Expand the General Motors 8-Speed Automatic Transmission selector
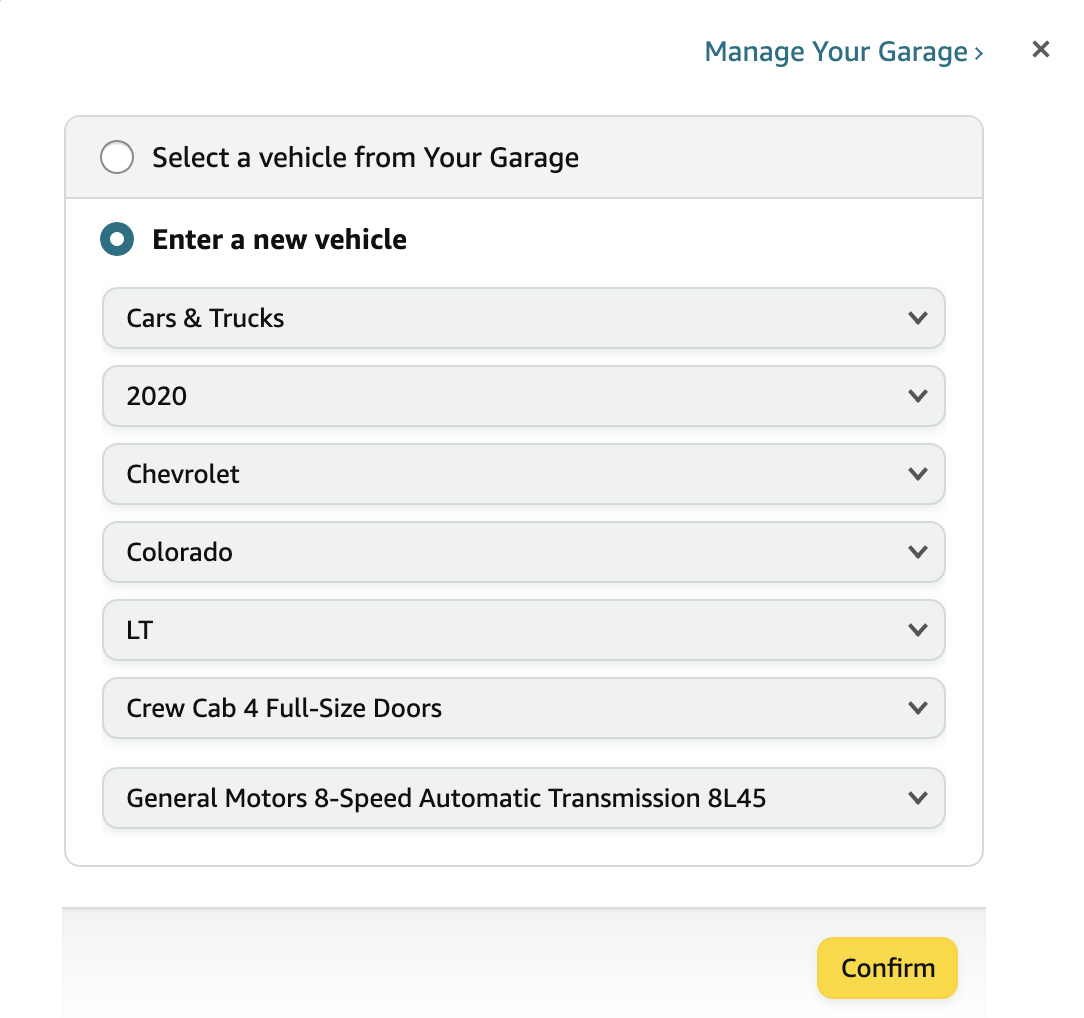 (x=523, y=798)
